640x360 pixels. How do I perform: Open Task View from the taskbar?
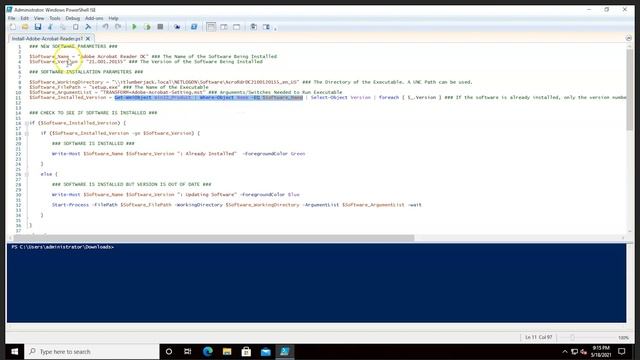[x=188, y=351]
